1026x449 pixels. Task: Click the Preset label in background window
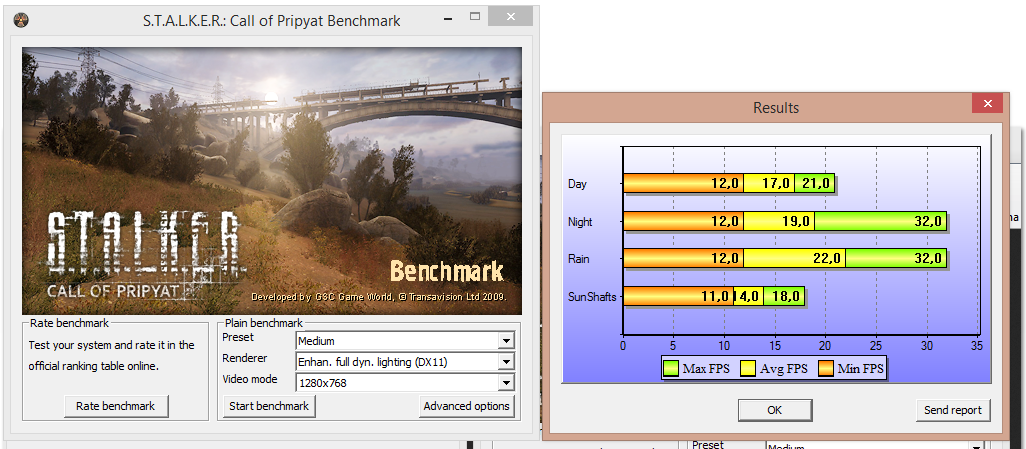[x=708, y=444]
